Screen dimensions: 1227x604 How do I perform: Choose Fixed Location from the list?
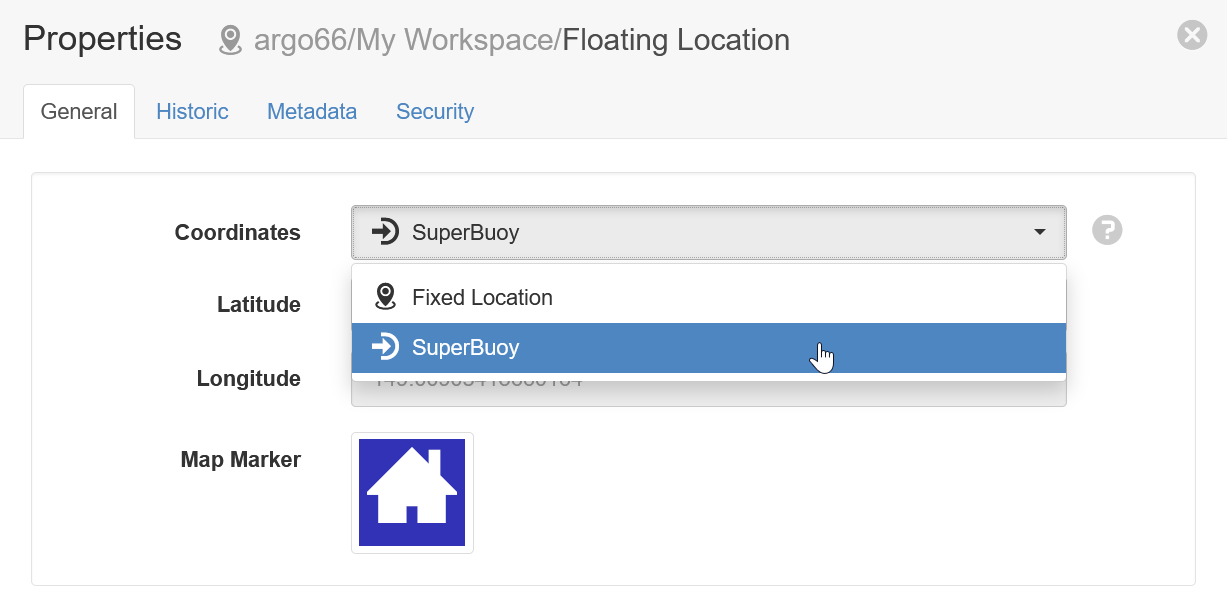[708, 297]
